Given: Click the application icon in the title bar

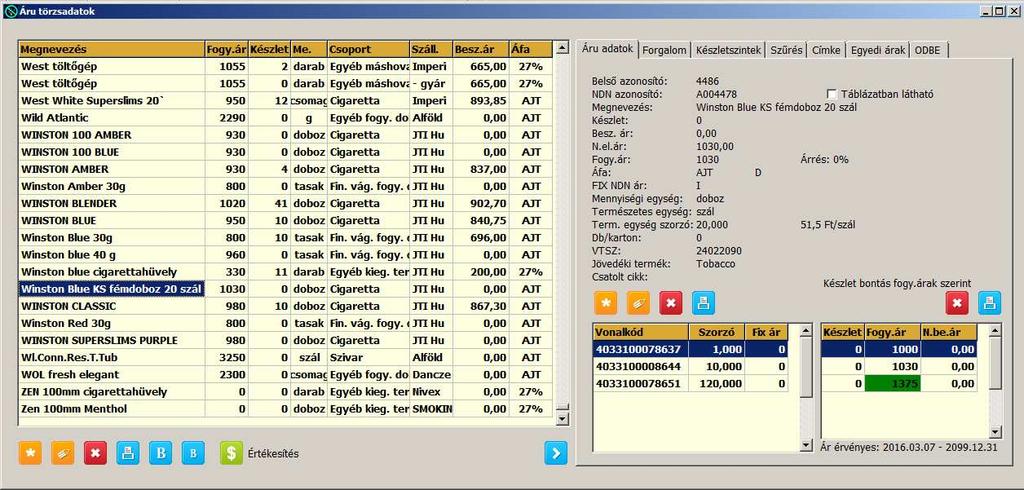Looking at the screenshot, I should [10, 11].
